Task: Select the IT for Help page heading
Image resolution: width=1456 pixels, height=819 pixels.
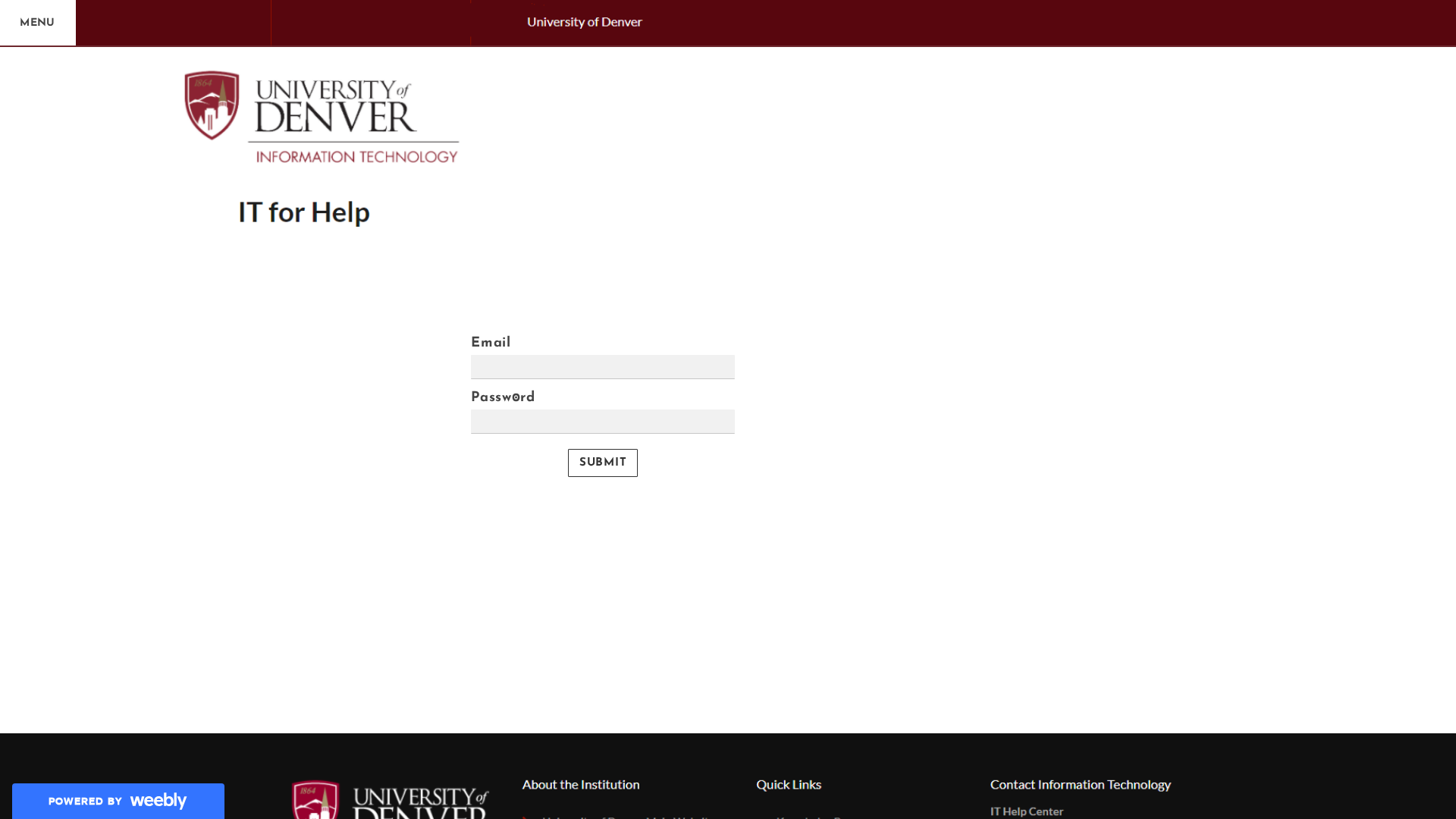Action: coord(303,212)
